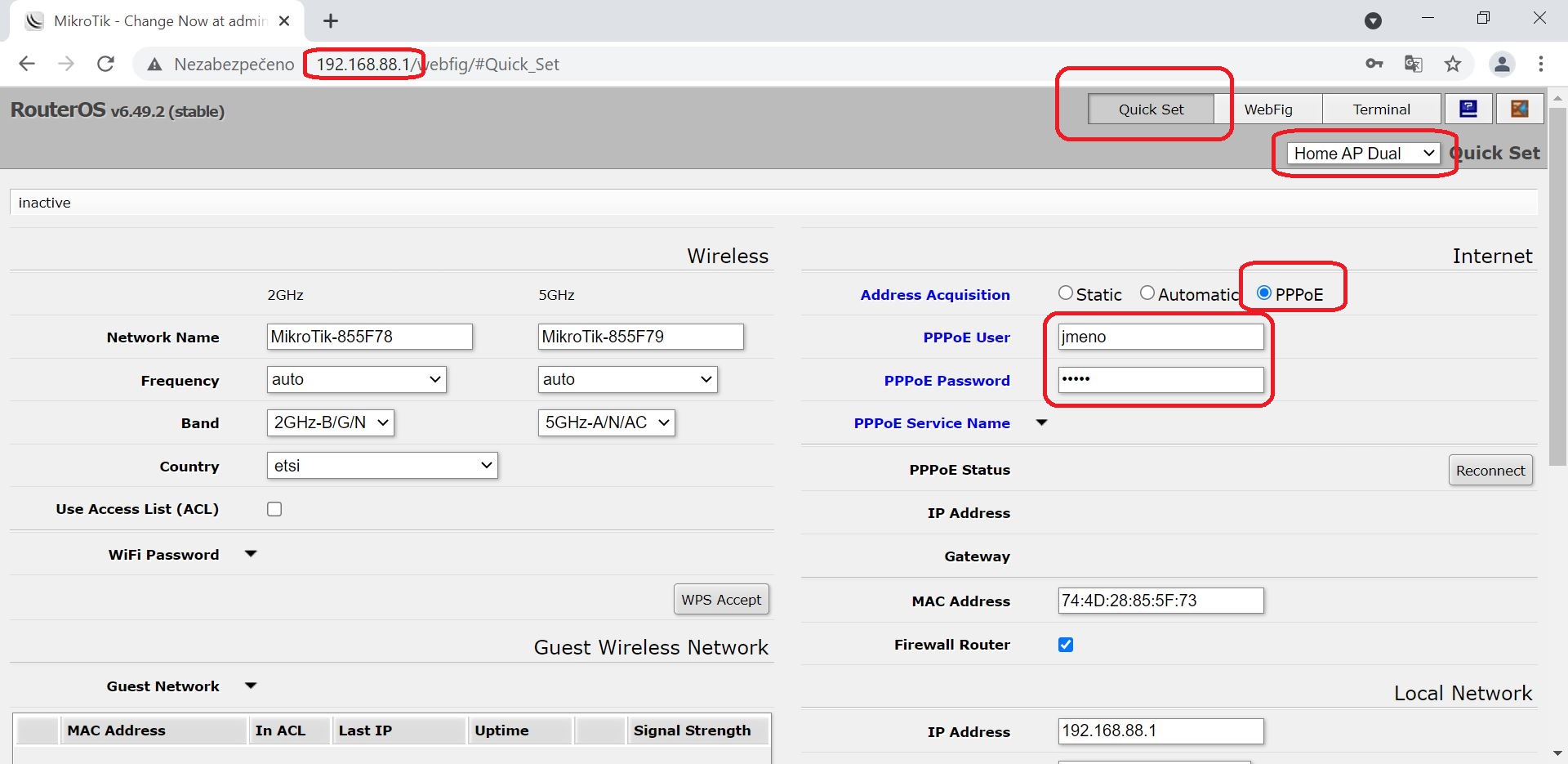Click the PPPoE User label
1568x764 pixels.
[x=967, y=337]
